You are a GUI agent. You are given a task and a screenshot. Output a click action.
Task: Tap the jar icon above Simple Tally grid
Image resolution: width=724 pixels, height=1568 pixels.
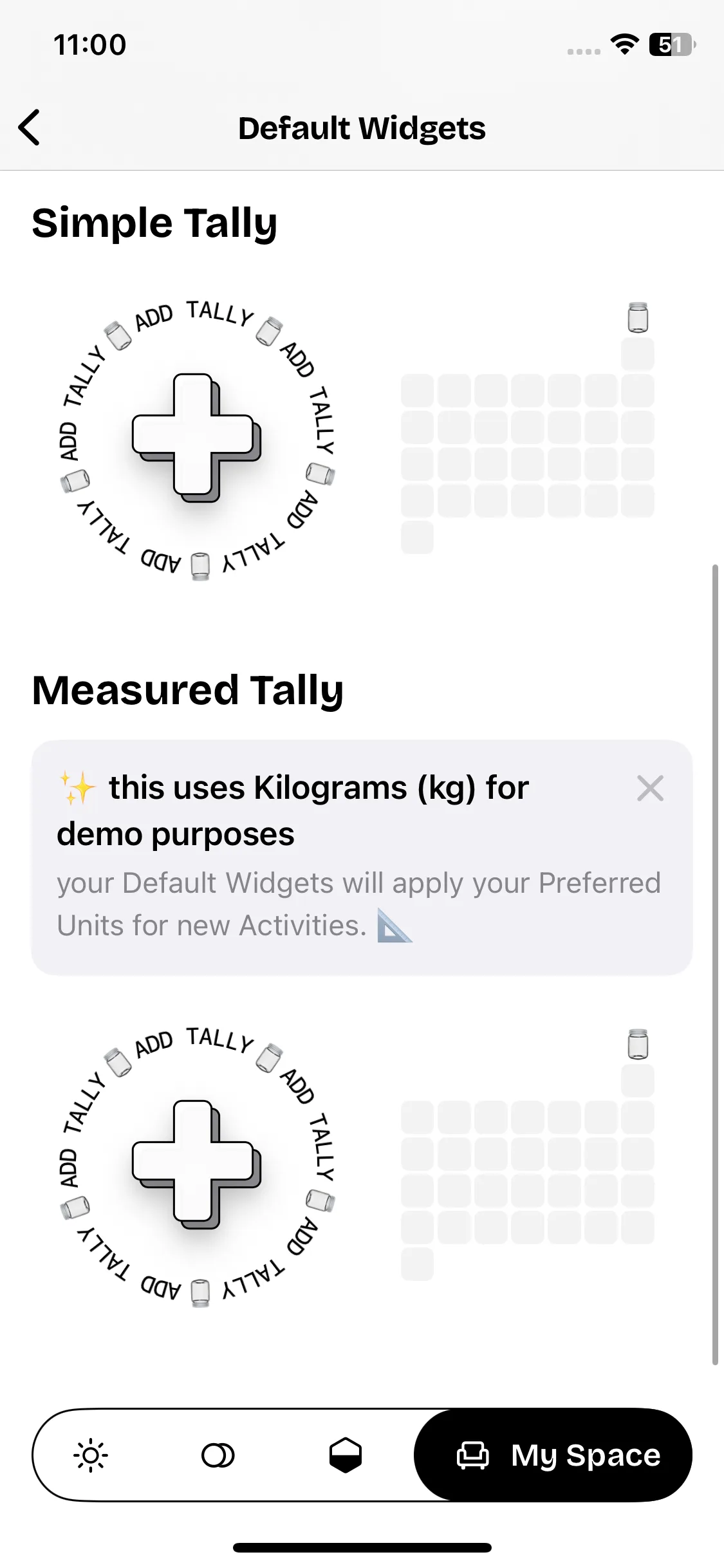(638, 317)
